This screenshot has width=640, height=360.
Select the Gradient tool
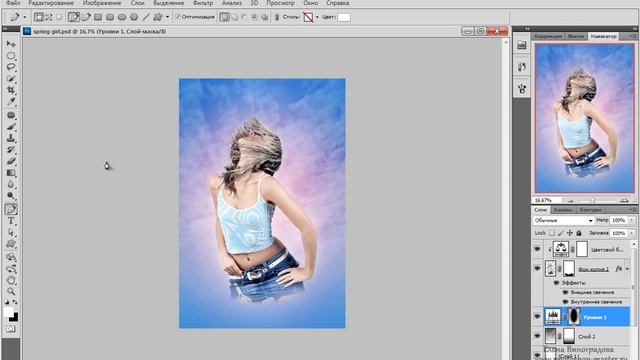pos(11,173)
